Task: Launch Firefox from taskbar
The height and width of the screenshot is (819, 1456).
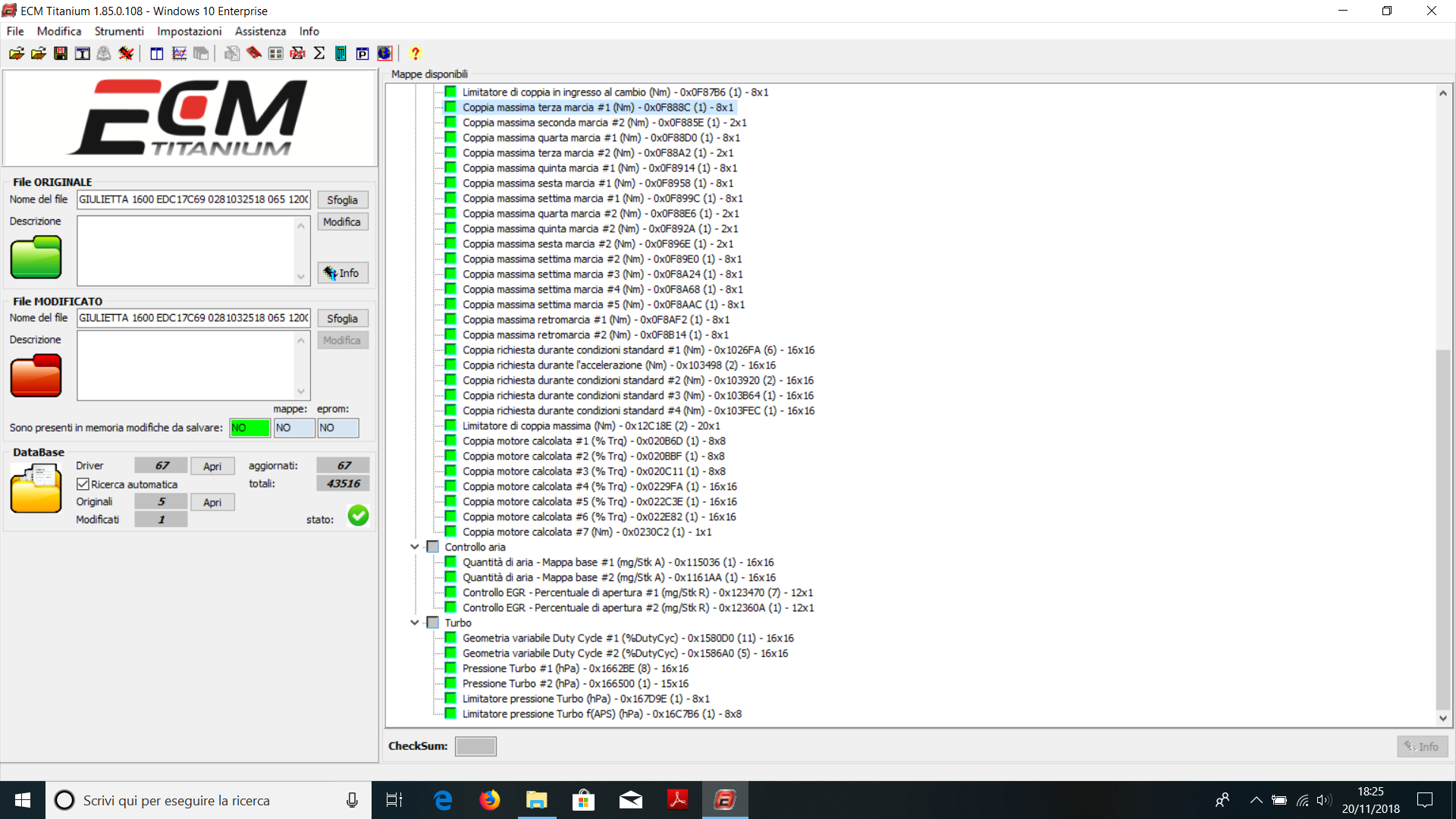Action: click(x=490, y=800)
